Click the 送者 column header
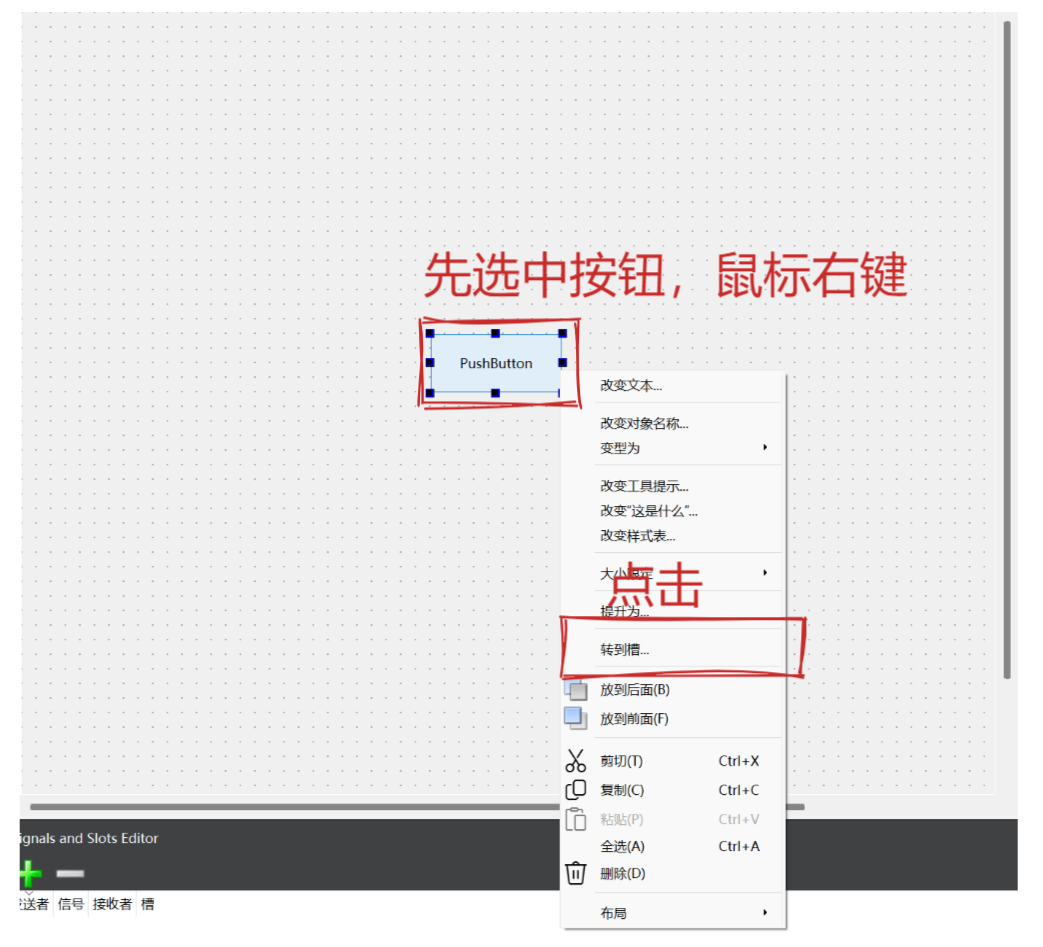This screenshot has height=947, width=1043. click(x=35, y=904)
